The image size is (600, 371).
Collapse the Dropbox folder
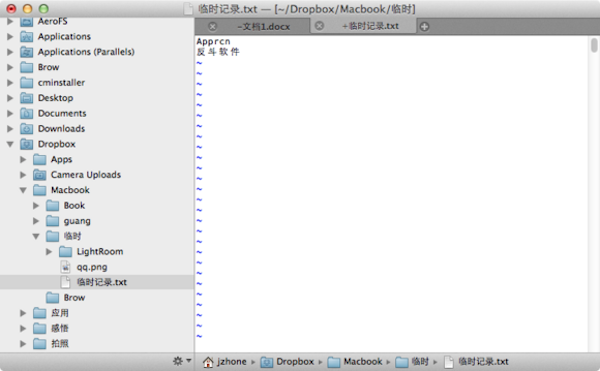click(10, 144)
